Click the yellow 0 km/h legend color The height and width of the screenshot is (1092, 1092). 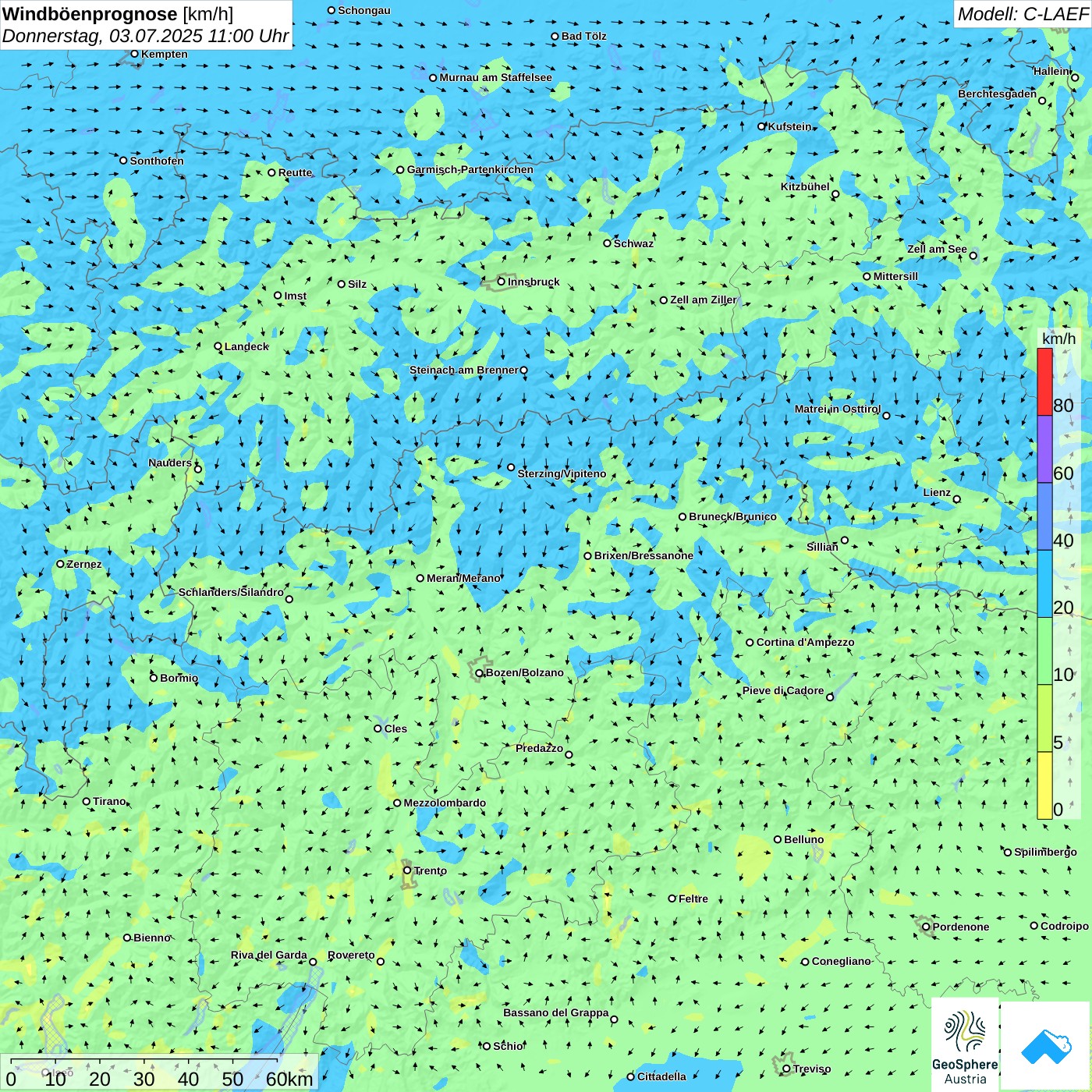click(1044, 785)
